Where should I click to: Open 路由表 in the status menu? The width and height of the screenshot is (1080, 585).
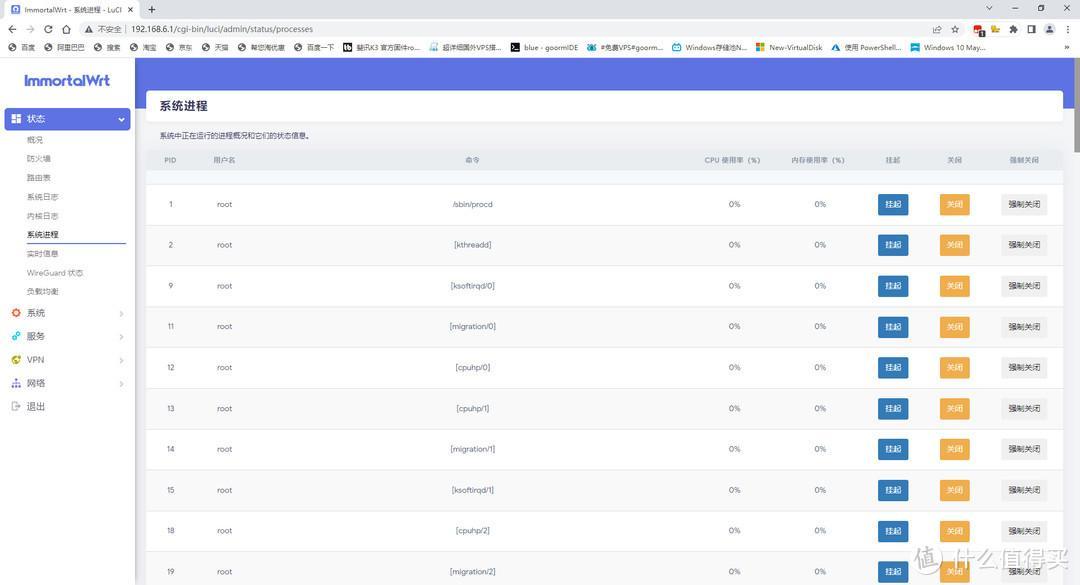point(39,178)
